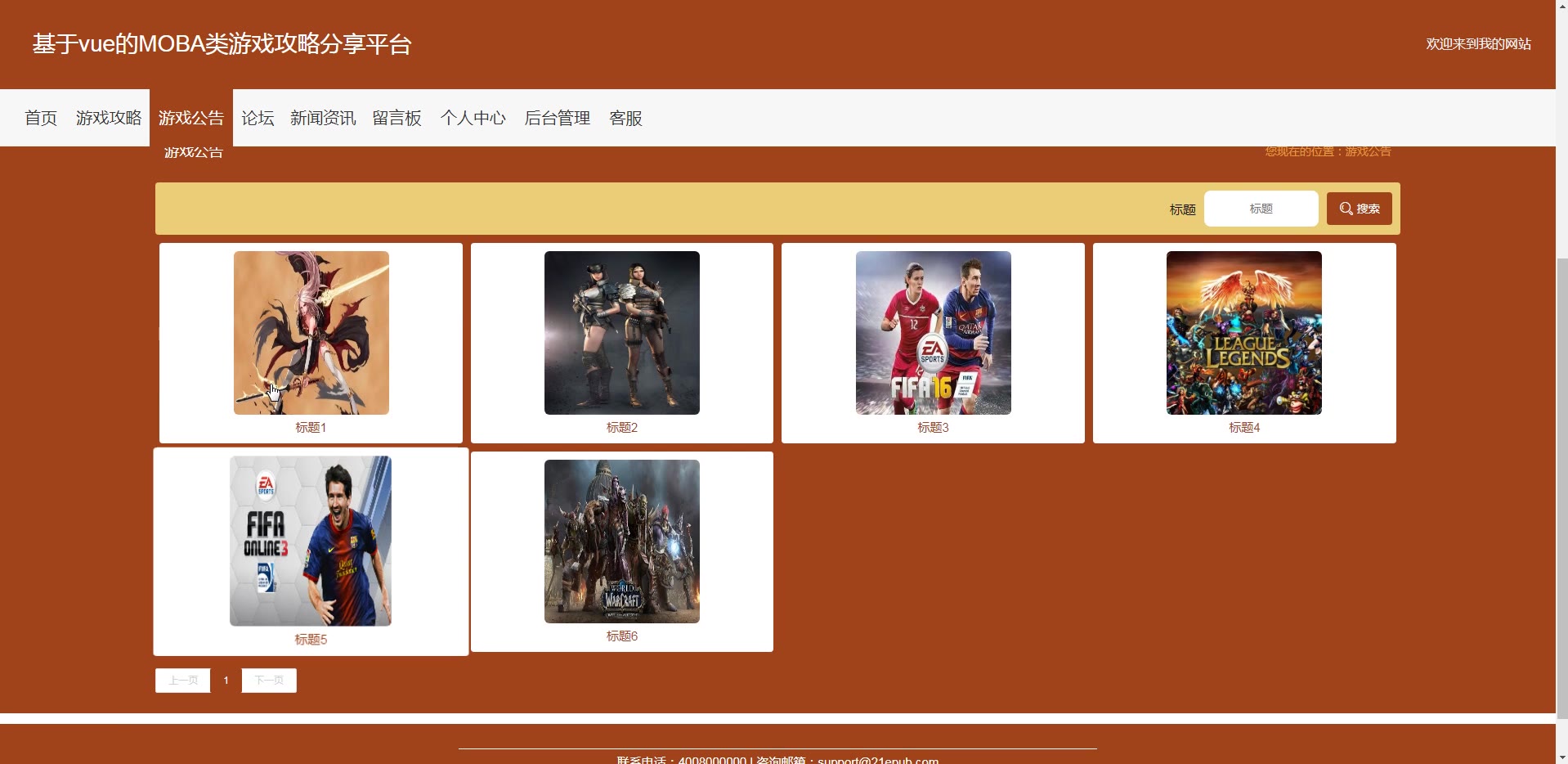Open the World of Warcraft thumbnail
The height and width of the screenshot is (764, 1568).
coord(622,542)
